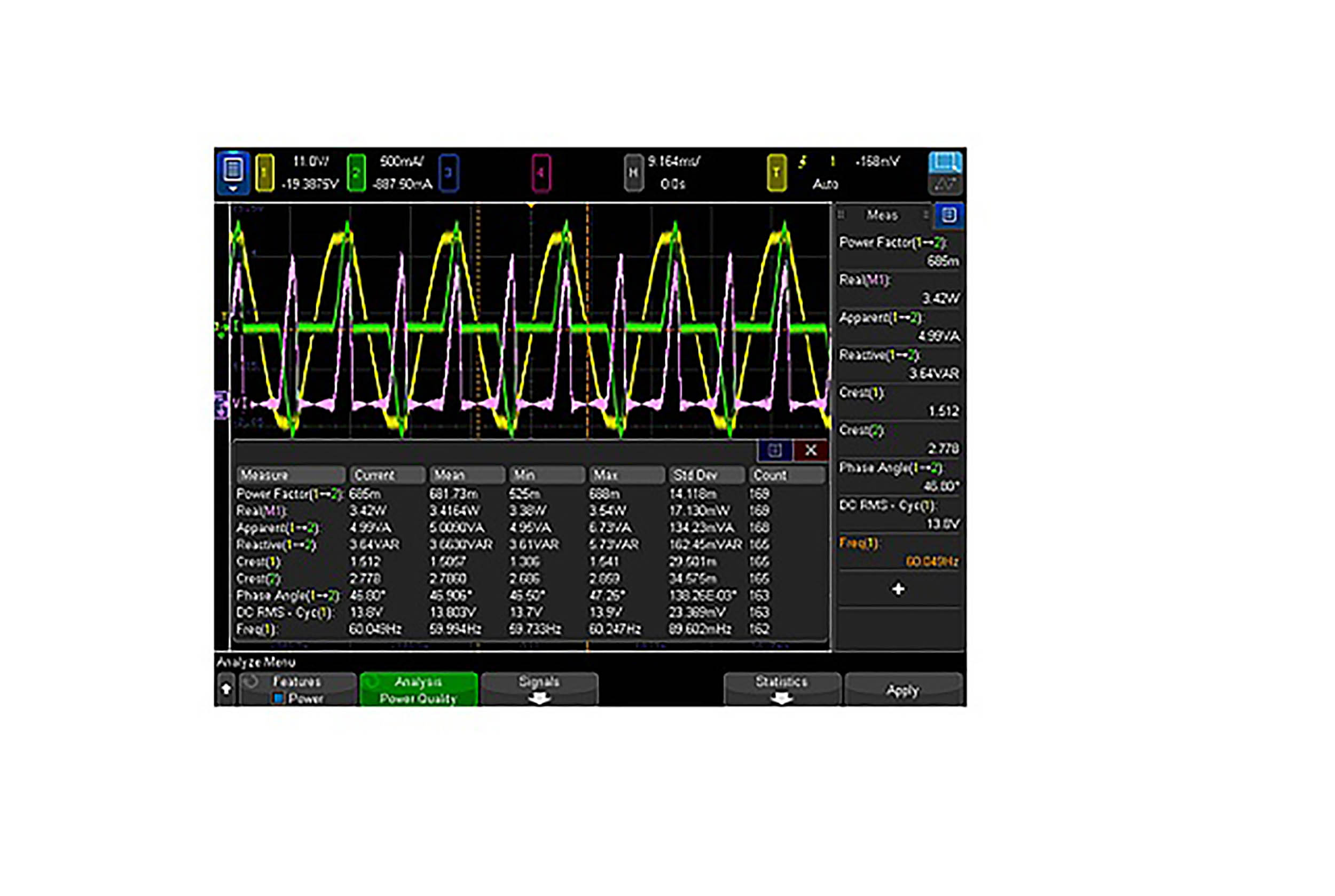
Task: Open Meas sidebar panel menu icon
Action: (x=949, y=215)
